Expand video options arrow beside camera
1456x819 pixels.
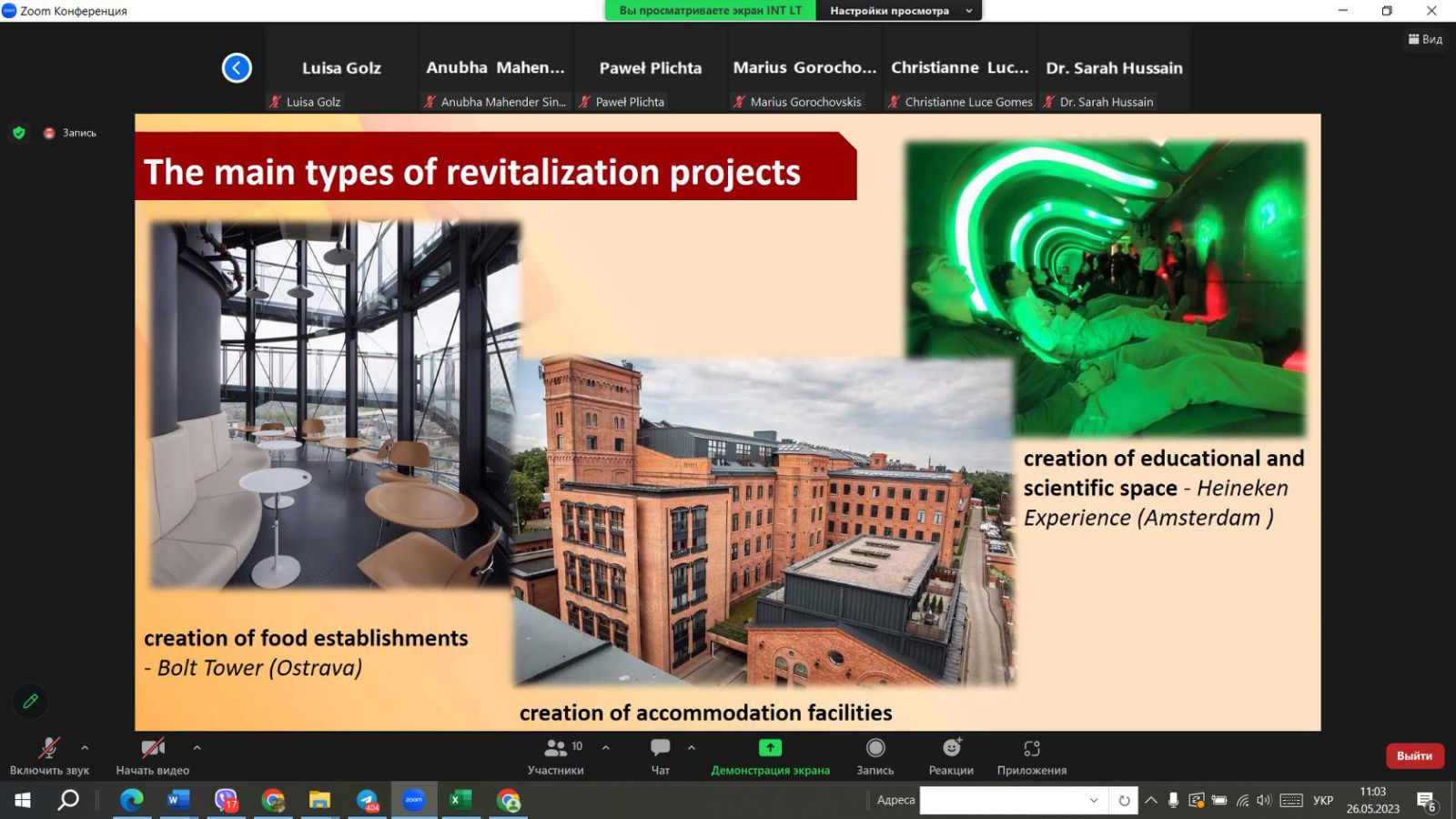197,747
